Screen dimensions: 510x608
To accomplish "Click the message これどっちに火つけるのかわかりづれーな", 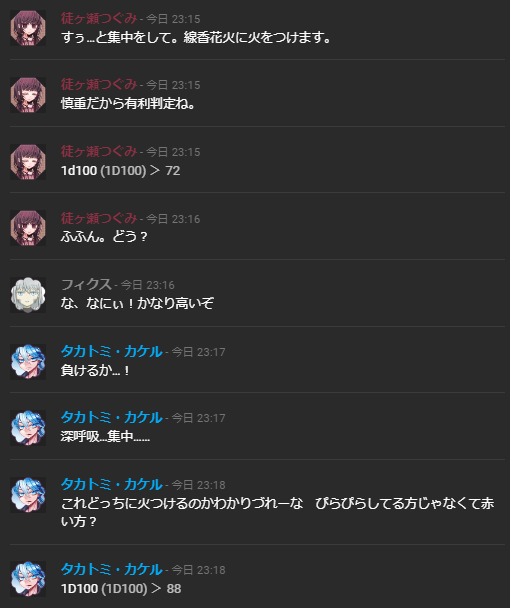I will tap(182, 503).
